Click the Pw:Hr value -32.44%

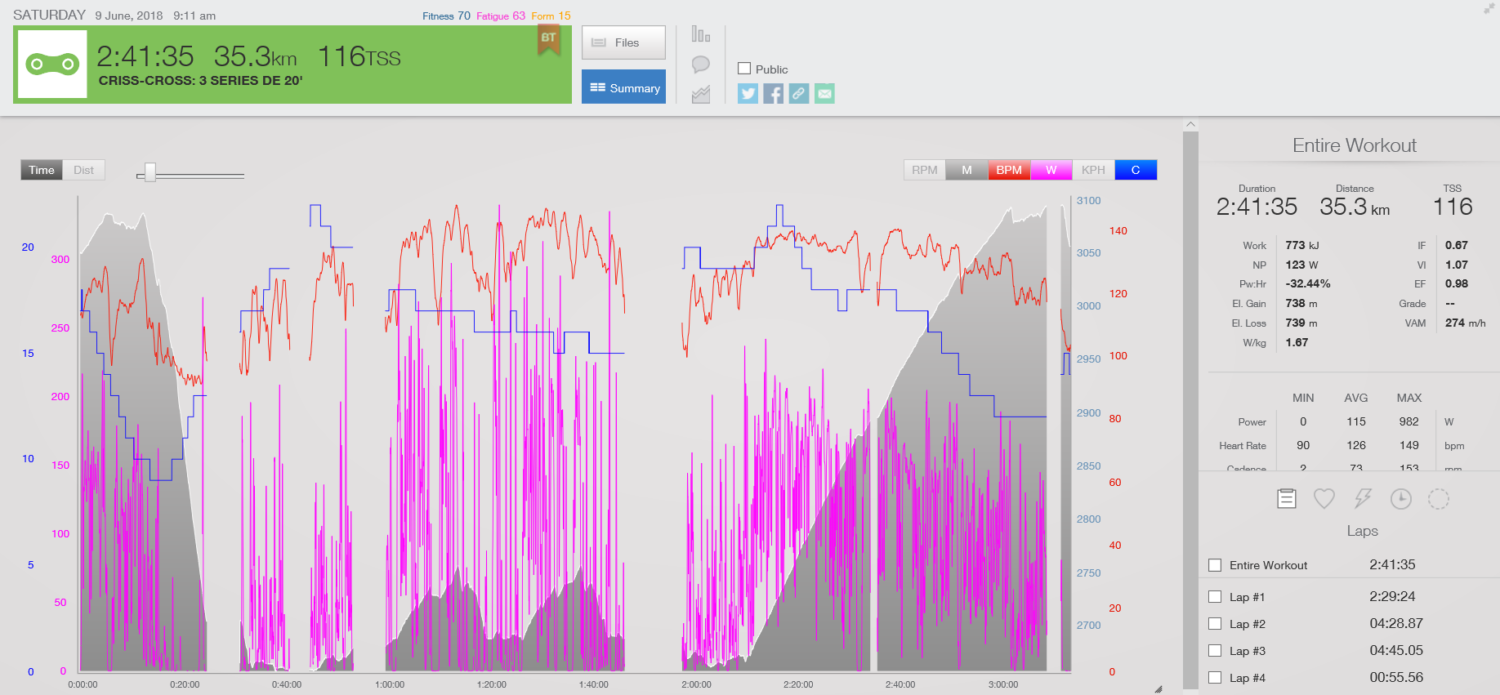tap(1310, 284)
